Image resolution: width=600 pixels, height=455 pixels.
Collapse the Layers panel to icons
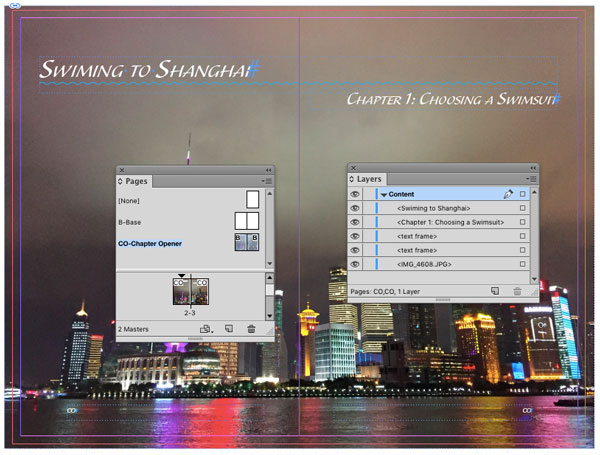533,168
